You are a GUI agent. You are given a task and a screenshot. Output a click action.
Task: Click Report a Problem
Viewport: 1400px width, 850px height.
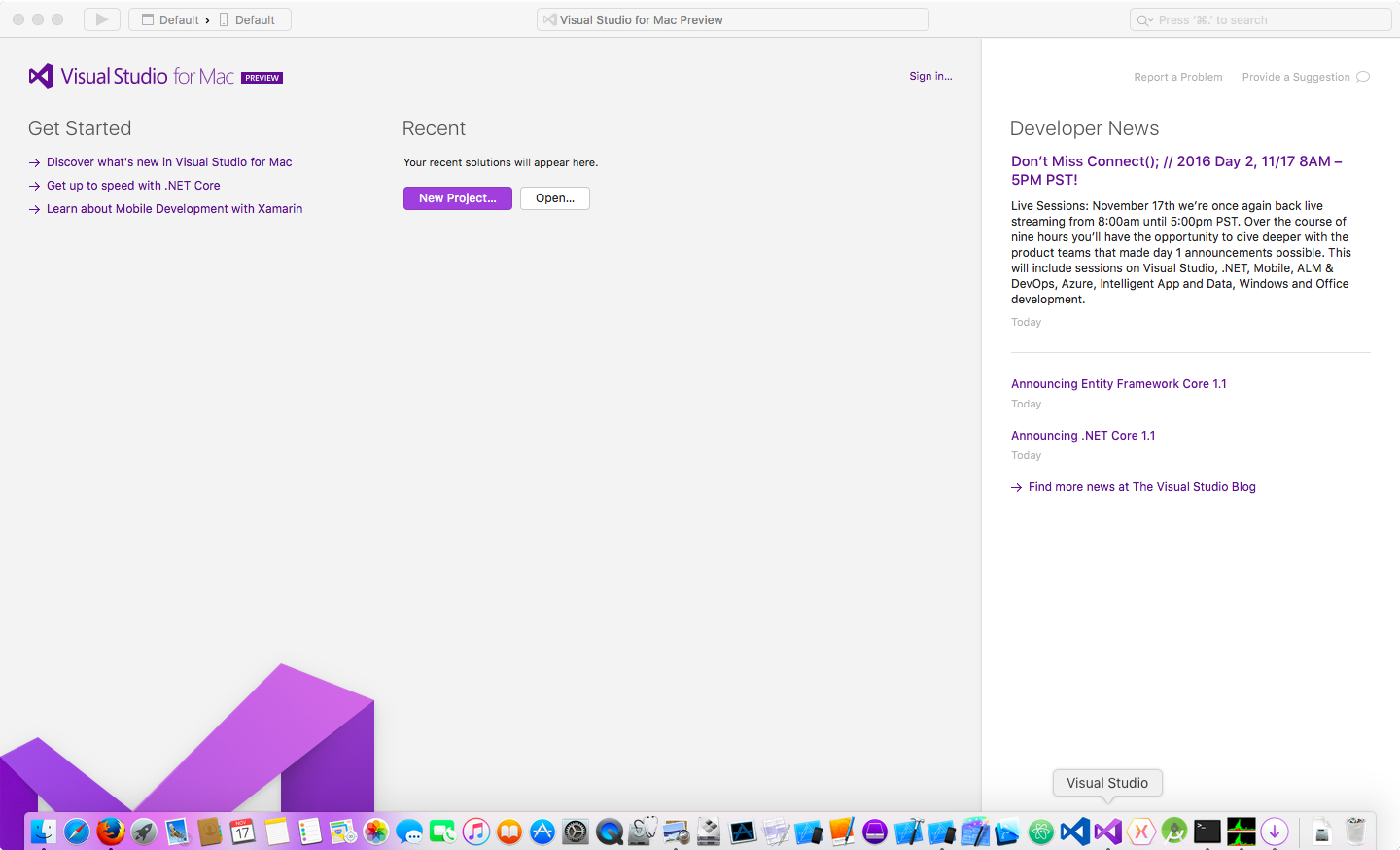[x=1178, y=77]
